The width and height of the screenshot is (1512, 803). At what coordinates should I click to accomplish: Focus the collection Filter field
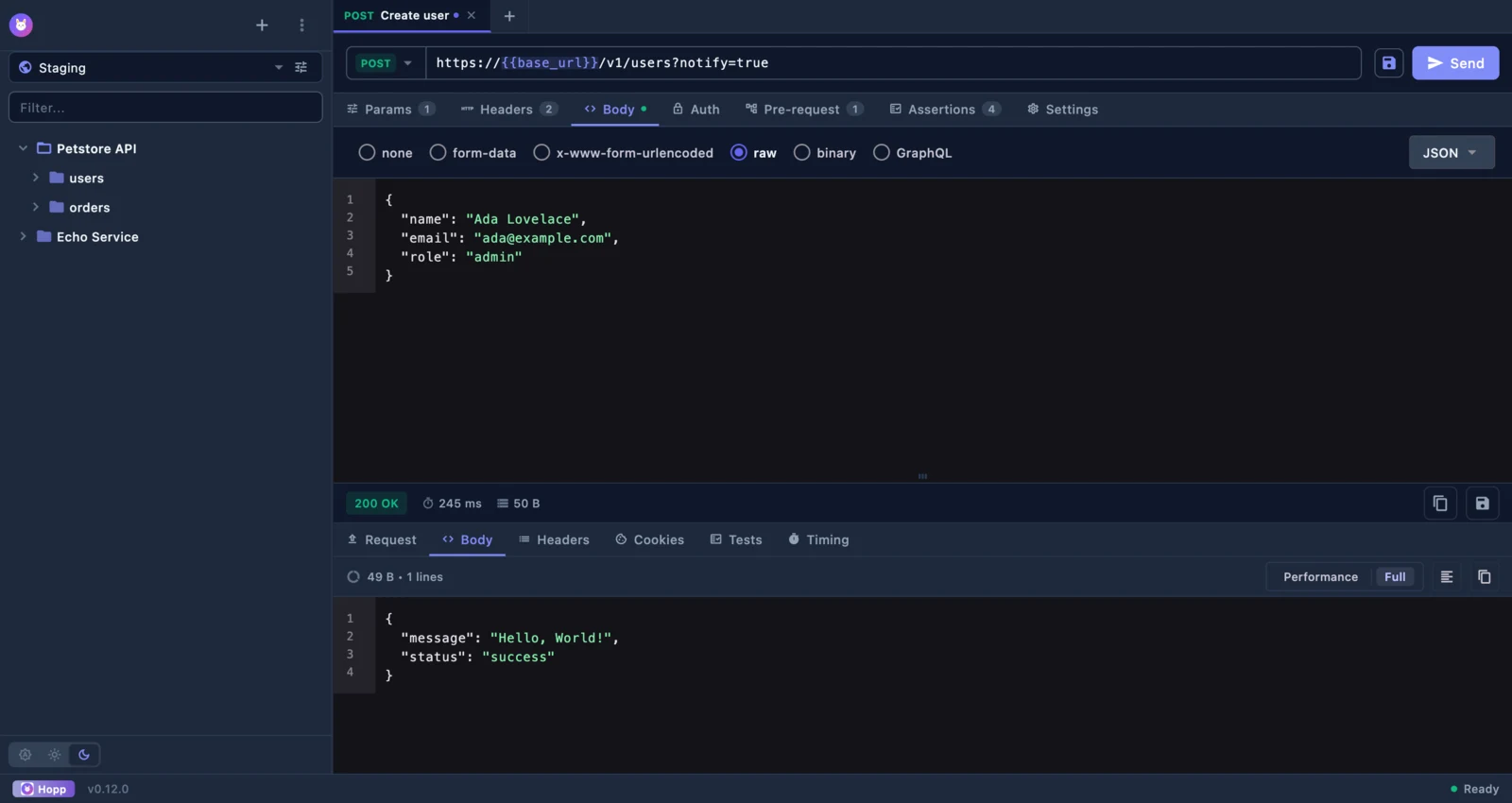tap(165, 108)
